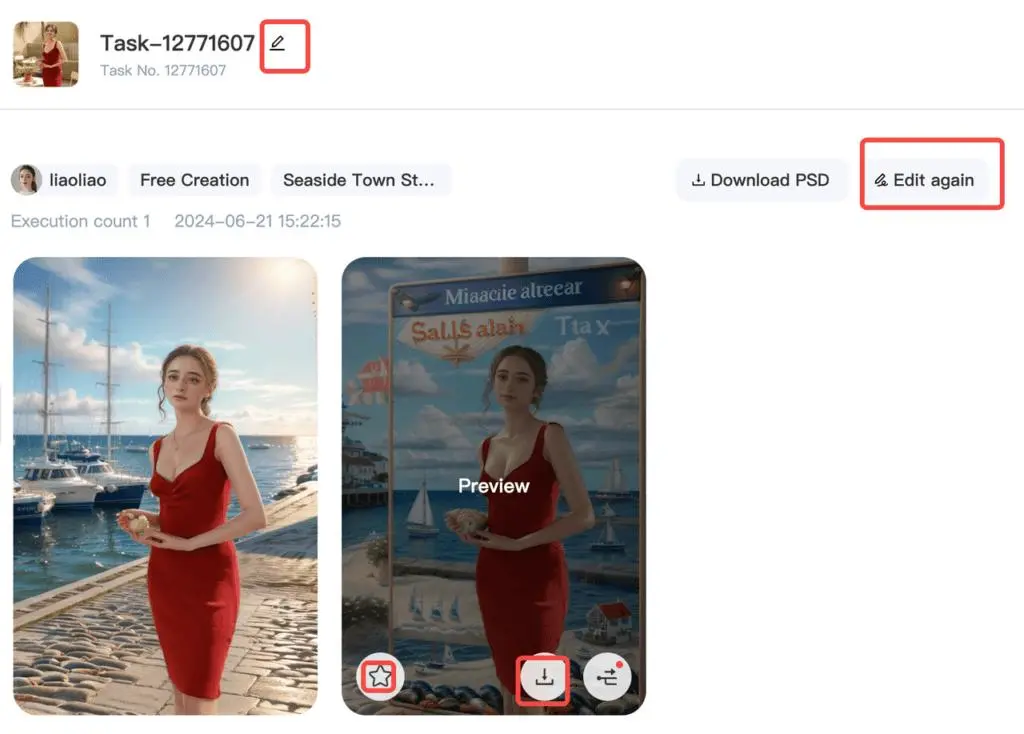The height and width of the screenshot is (734, 1024).
Task: Click the Edit again button
Action: (925, 180)
